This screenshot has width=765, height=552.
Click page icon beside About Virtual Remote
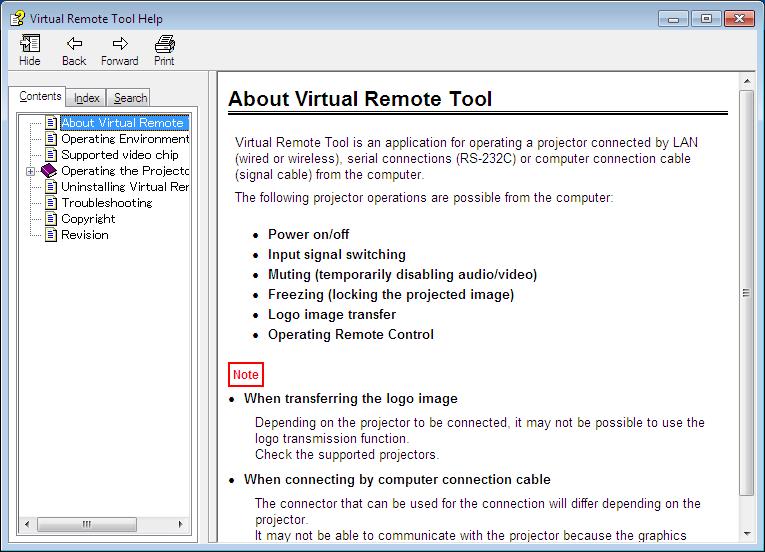[x=51, y=123]
